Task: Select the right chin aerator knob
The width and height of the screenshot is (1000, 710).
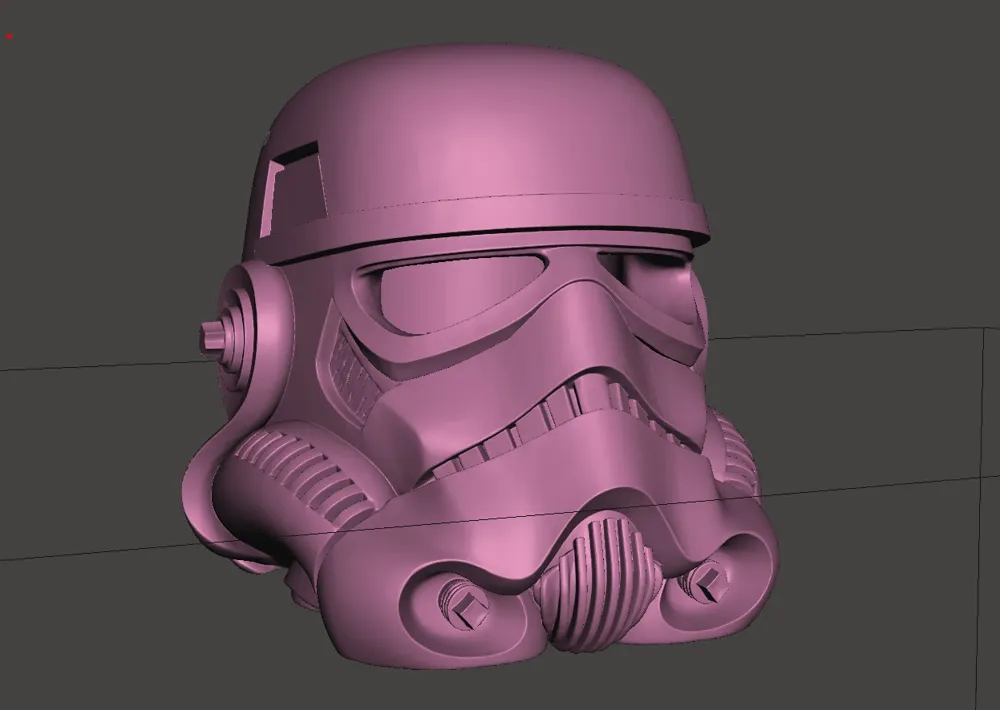Action: pos(703,581)
